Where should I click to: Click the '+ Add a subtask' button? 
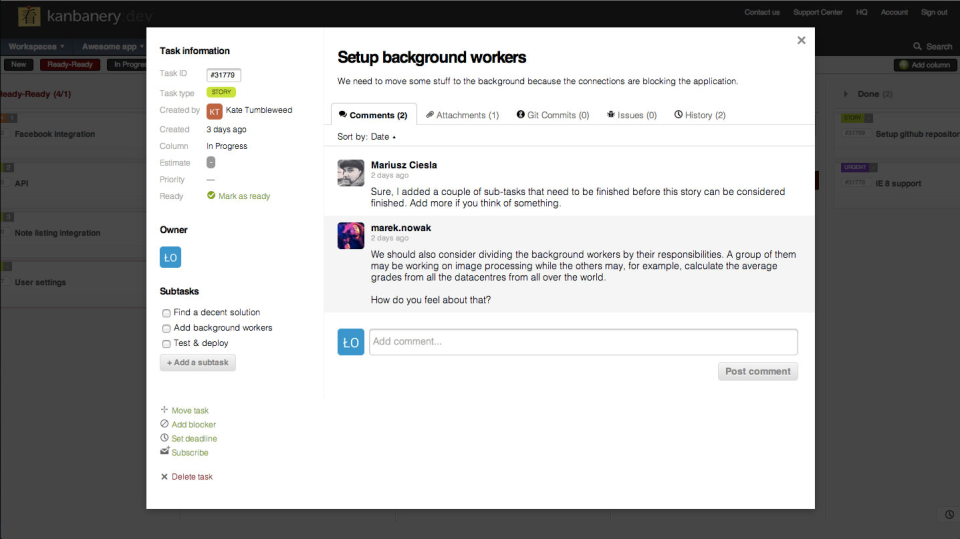tap(198, 362)
